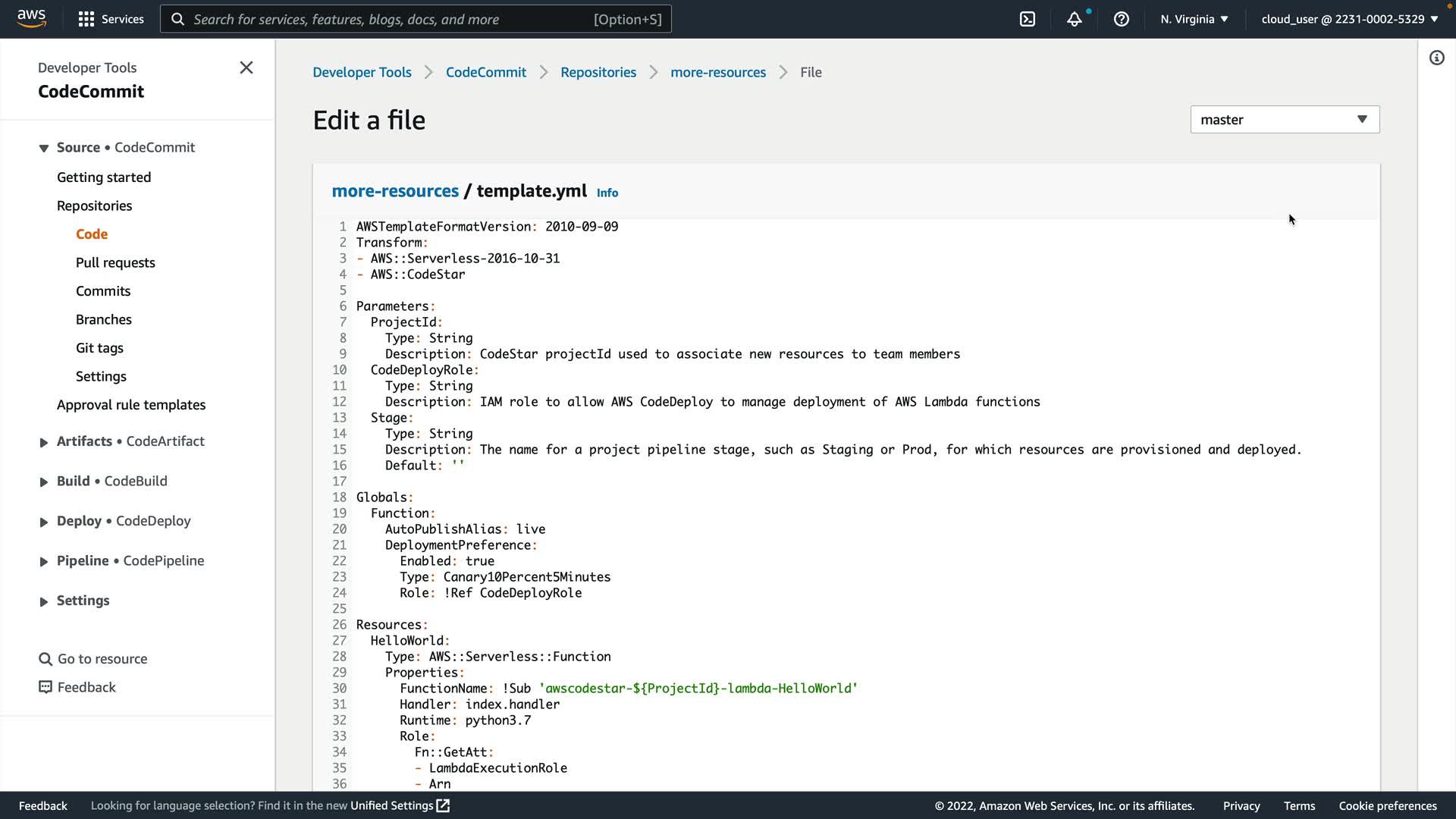1456x819 pixels.
Task: Click the Go to resource search icon
Action: 45,659
